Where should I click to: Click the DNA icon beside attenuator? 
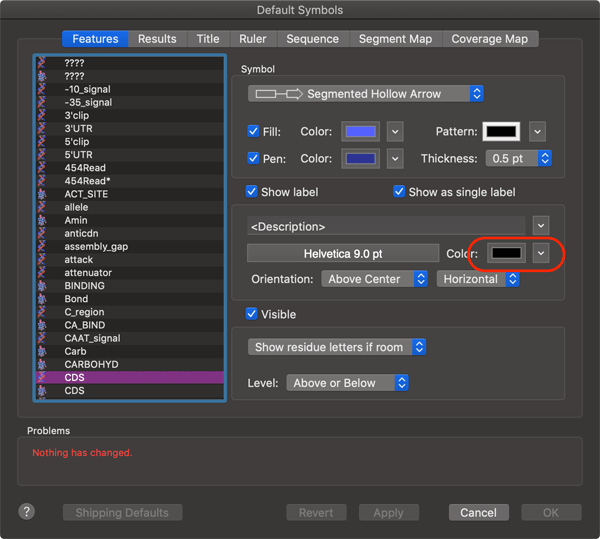tap(41, 272)
